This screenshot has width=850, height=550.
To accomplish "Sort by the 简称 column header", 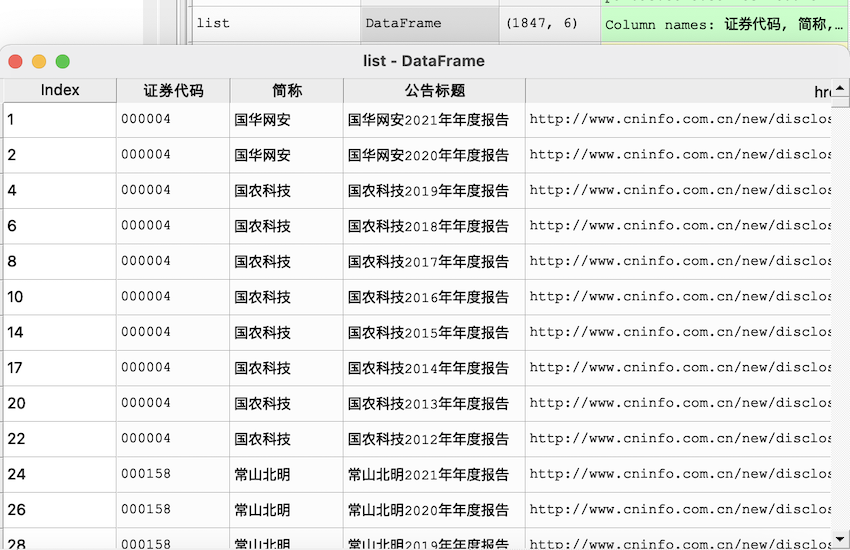I will (287, 90).
